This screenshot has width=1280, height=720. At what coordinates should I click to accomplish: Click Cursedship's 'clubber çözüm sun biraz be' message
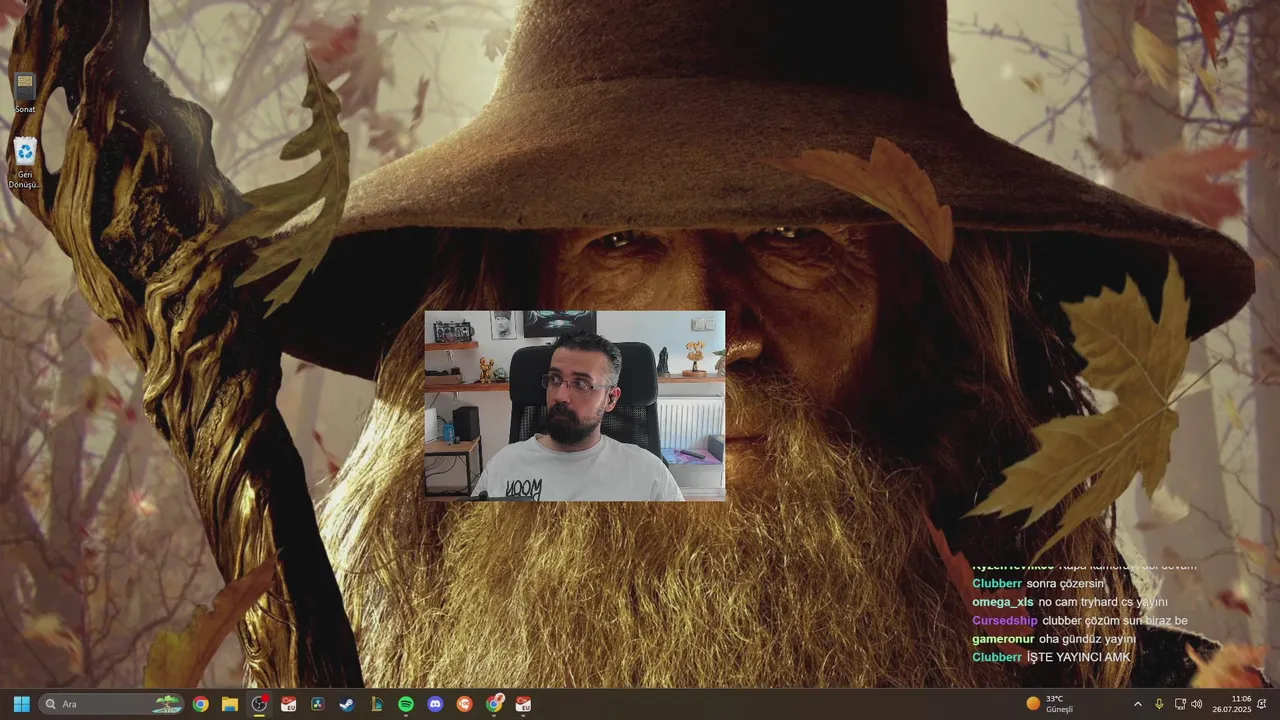click(1114, 621)
